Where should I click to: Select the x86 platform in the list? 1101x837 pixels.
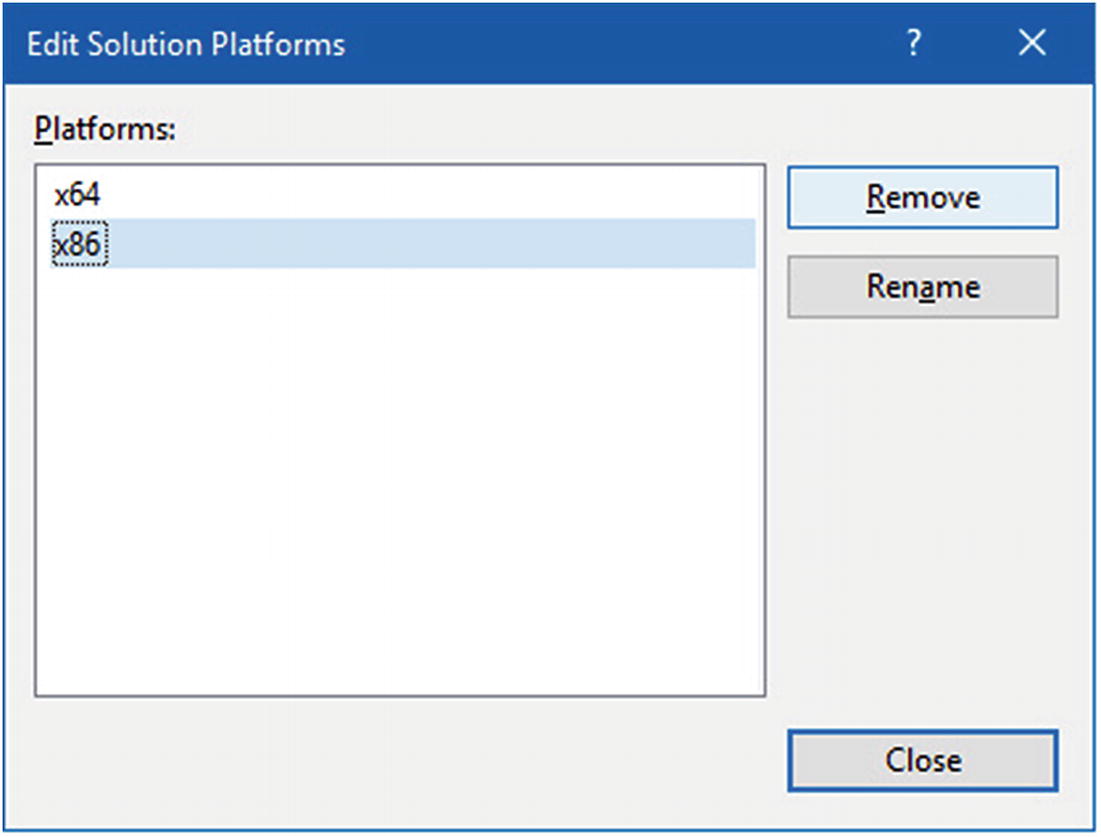tap(79, 245)
